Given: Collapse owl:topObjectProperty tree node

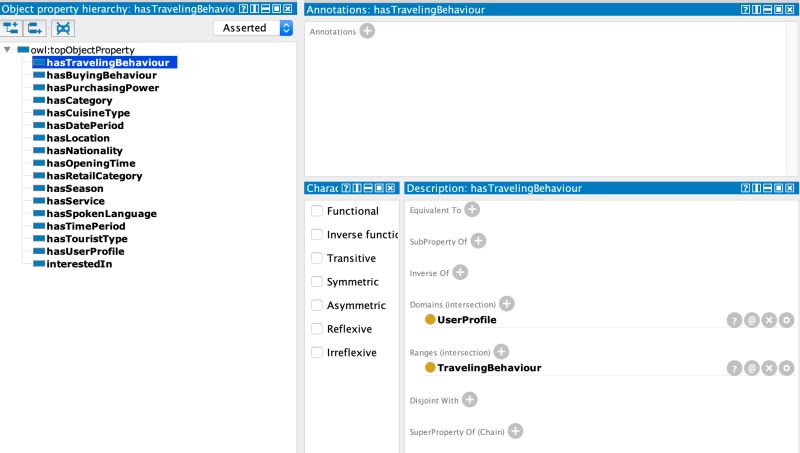Looking at the screenshot, I should 7,49.
